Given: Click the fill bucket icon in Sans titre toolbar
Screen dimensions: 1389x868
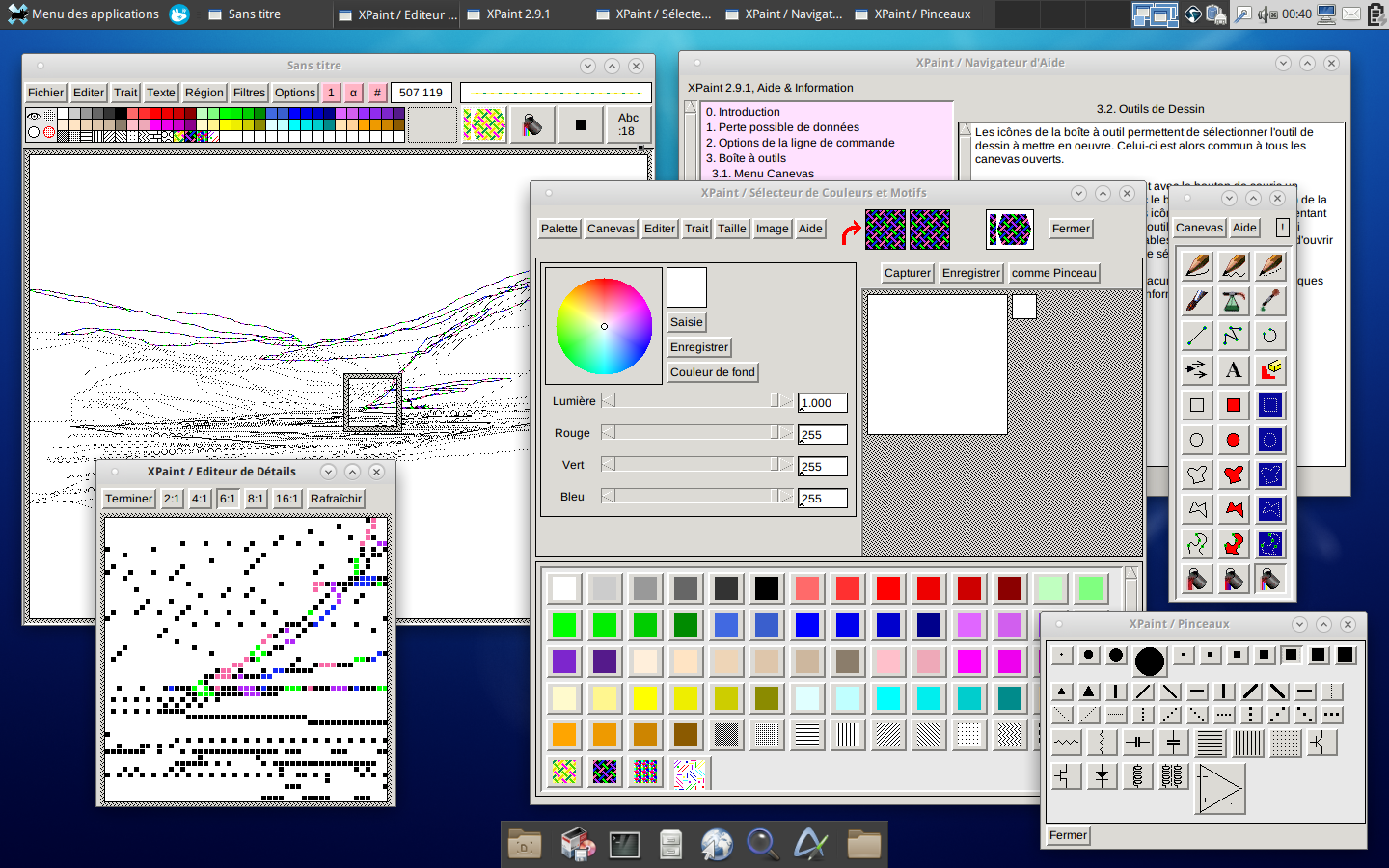Looking at the screenshot, I should (x=531, y=124).
